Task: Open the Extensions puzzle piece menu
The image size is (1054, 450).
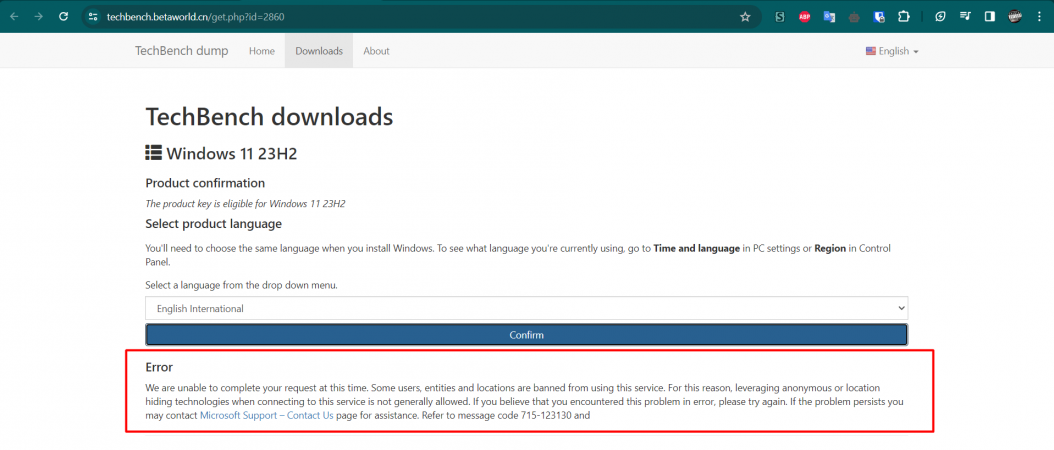Action: (903, 17)
